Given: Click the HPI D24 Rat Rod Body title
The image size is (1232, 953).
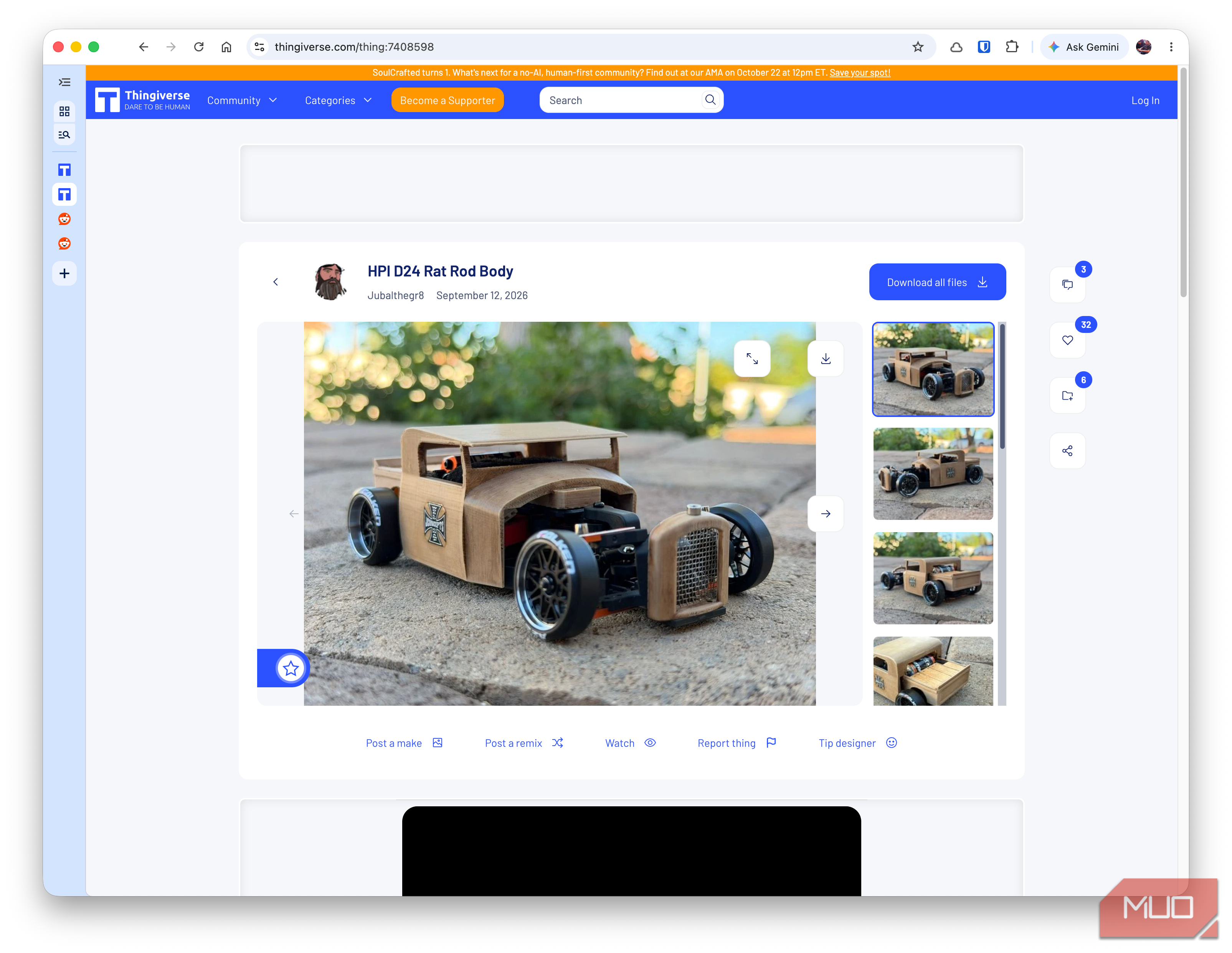Looking at the screenshot, I should (440, 271).
